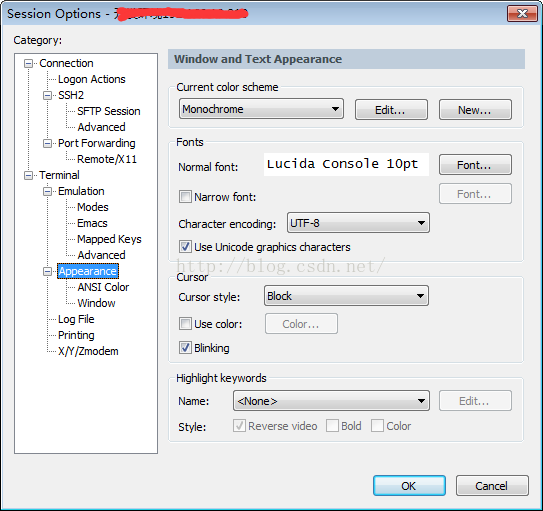543x511 pixels.
Task: Click Edit... for the color scheme
Action: pos(391,110)
